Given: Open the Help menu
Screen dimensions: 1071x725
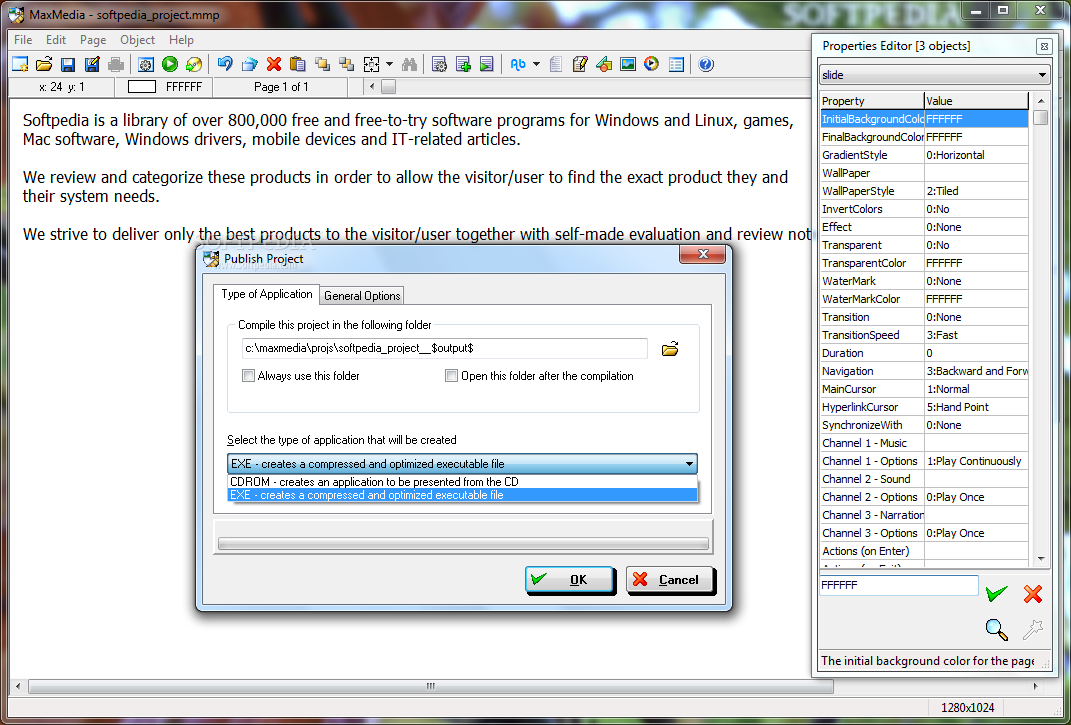Looking at the screenshot, I should [181, 40].
